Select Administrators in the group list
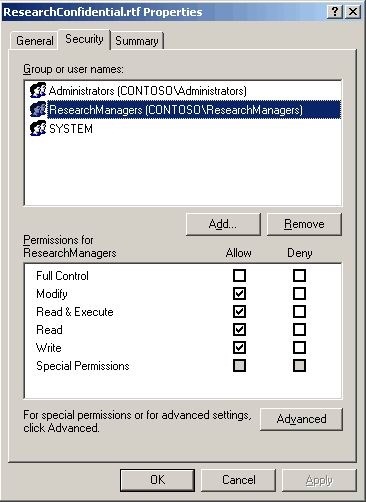Image resolution: width=366 pixels, height=502 pixels. coord(148,91)
